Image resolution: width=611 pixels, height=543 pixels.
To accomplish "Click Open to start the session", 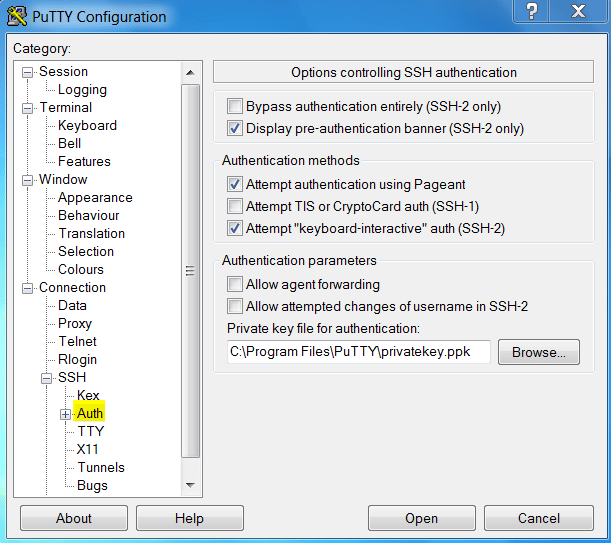I will [x=422, y=518].
